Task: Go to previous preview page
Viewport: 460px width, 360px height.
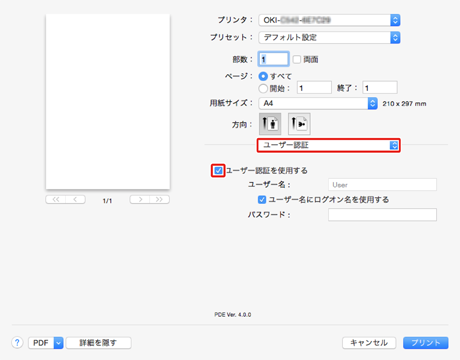Action: click(75, 199)
